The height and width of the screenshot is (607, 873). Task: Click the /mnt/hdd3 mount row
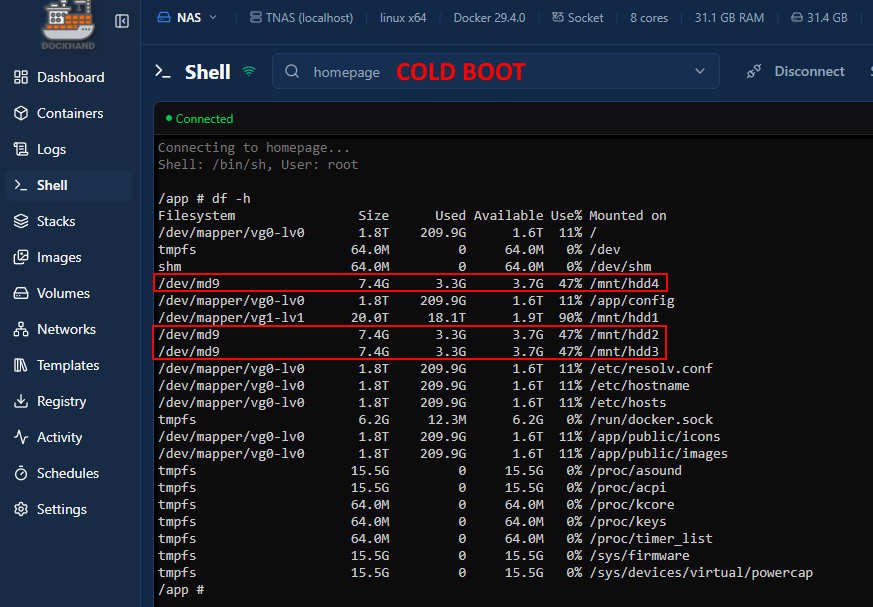click(409, 351)
